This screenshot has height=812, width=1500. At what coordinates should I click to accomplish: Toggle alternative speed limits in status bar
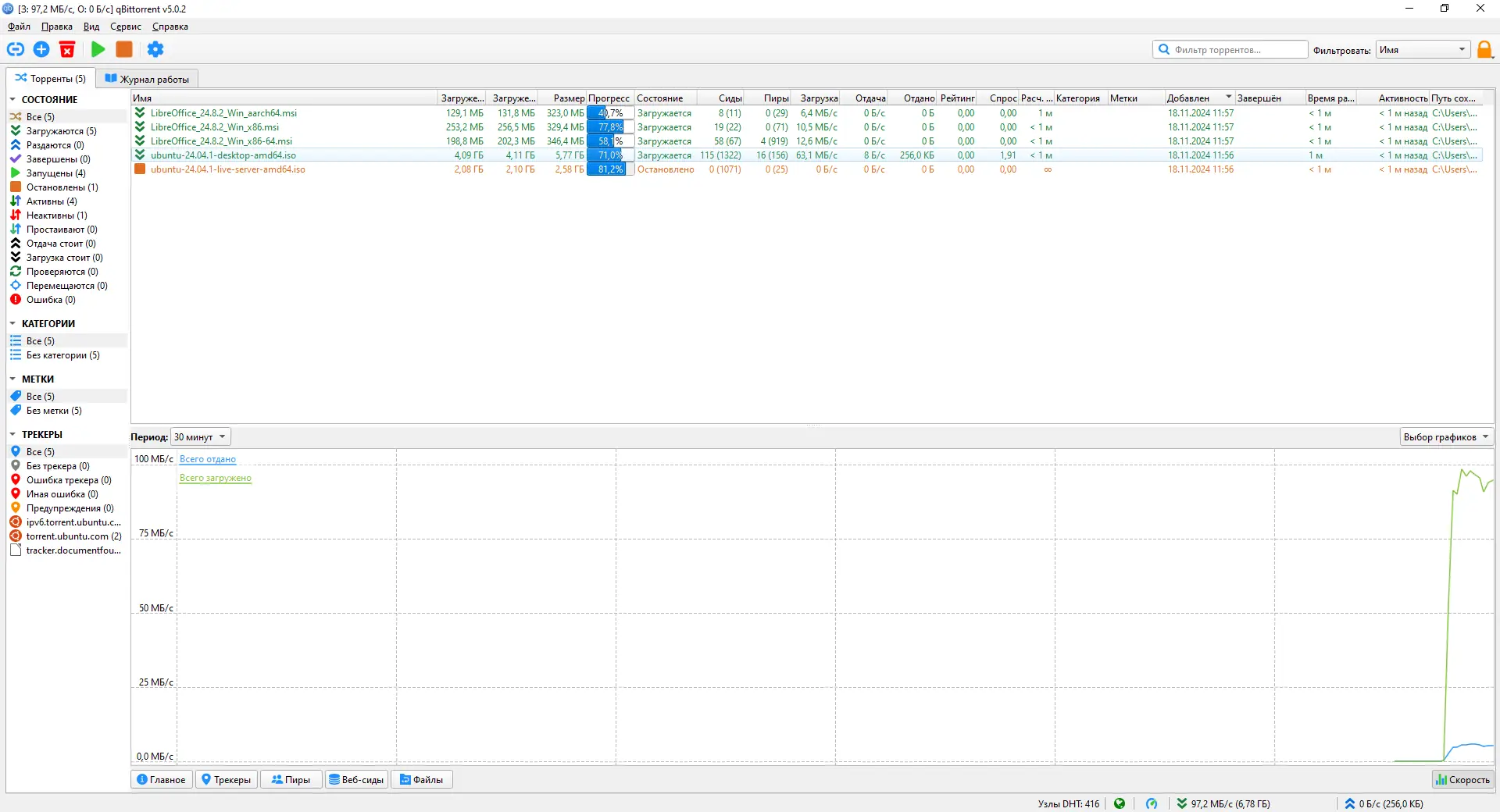pos(1152,803)
